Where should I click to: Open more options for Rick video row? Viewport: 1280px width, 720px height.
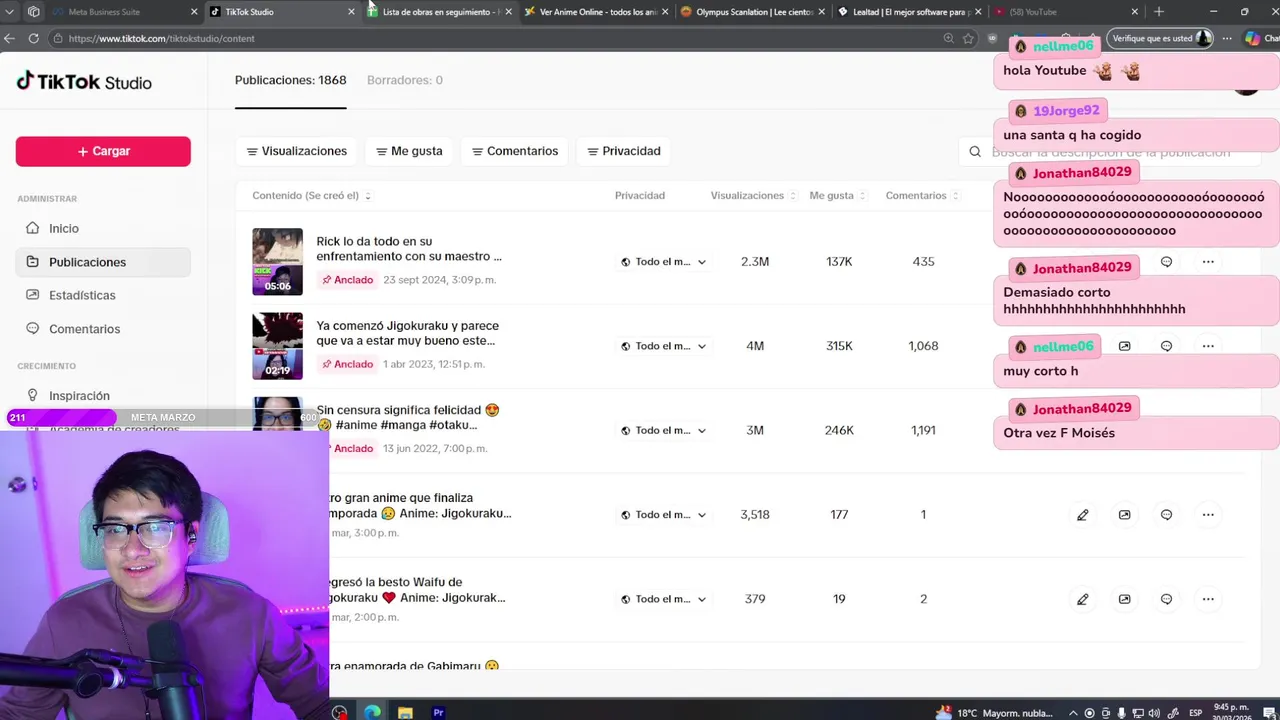pyautogui.click(x=1208, y=262)
